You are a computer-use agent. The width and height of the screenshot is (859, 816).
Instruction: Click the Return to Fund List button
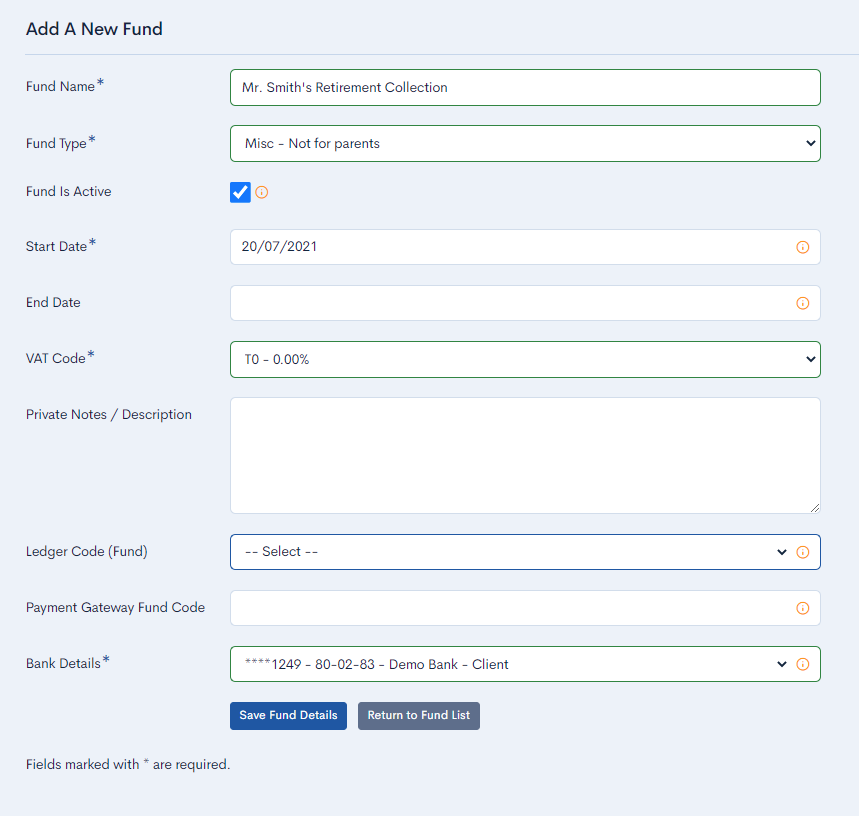(418, 715)
